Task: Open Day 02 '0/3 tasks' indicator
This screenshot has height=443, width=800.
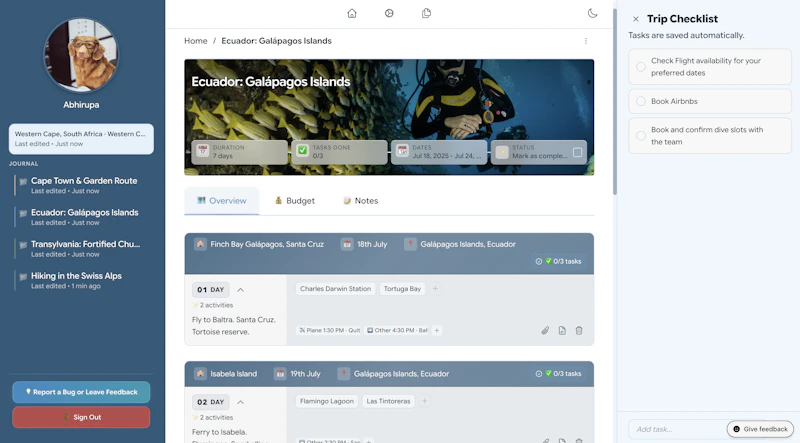Action: coord(558,374)
